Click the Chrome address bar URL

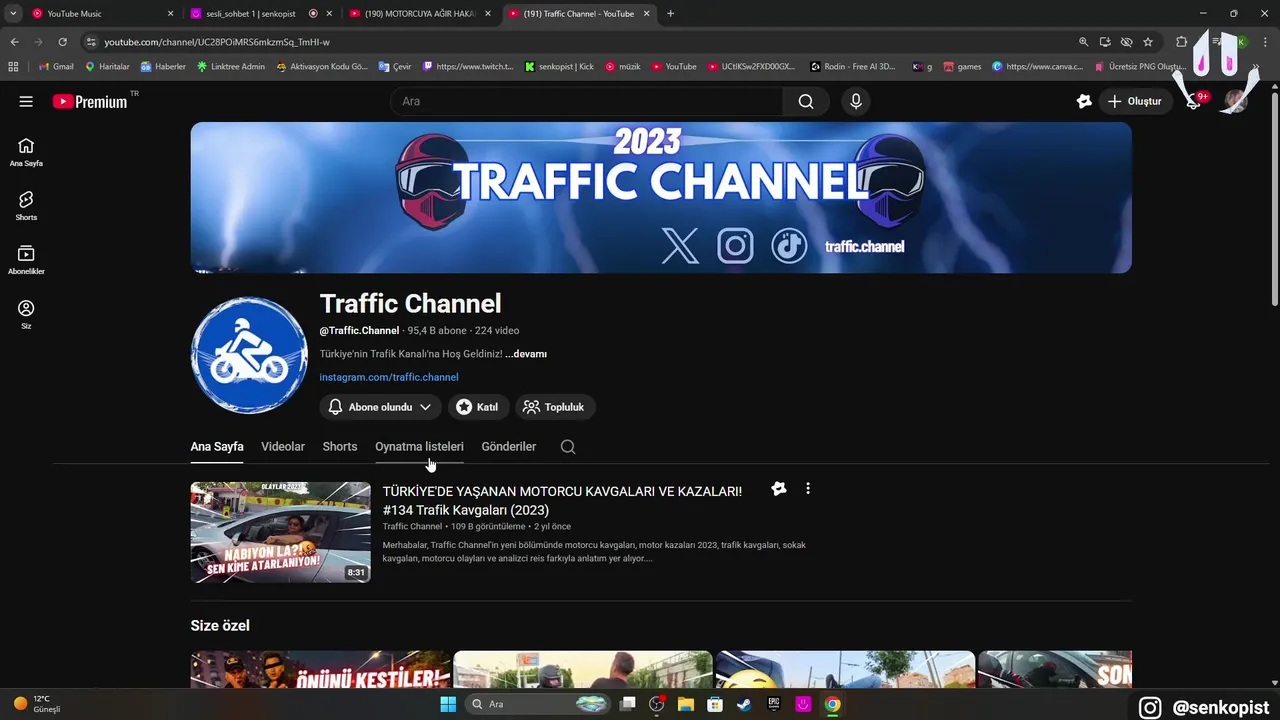217,42
